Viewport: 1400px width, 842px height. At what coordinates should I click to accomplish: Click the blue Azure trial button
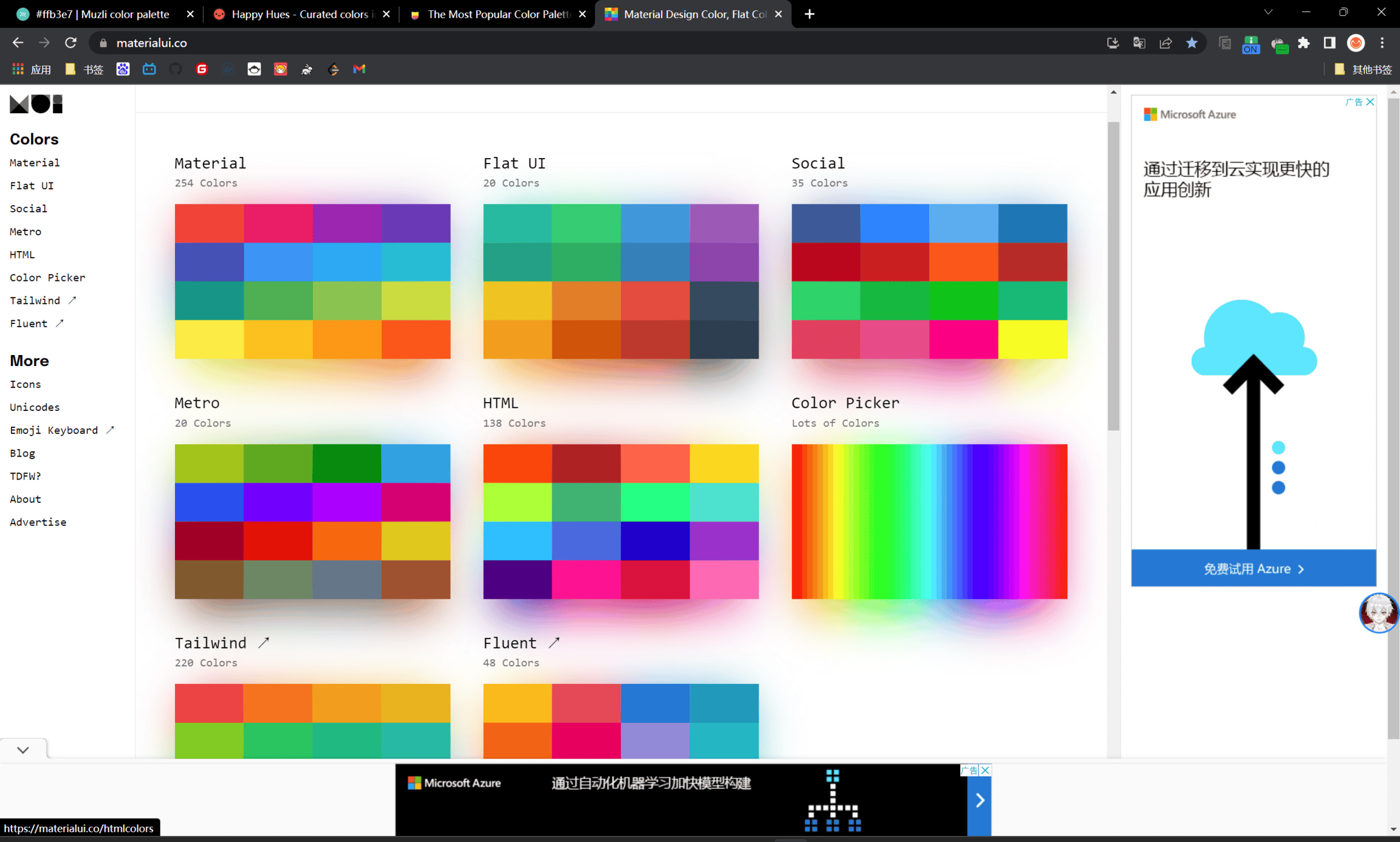[x=1253, y=568]
